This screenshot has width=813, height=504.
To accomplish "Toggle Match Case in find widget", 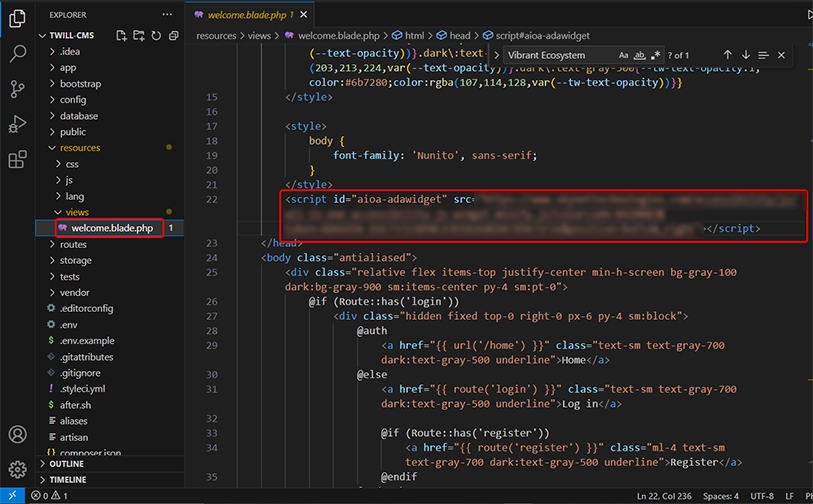I will click(x=624, y=55).
